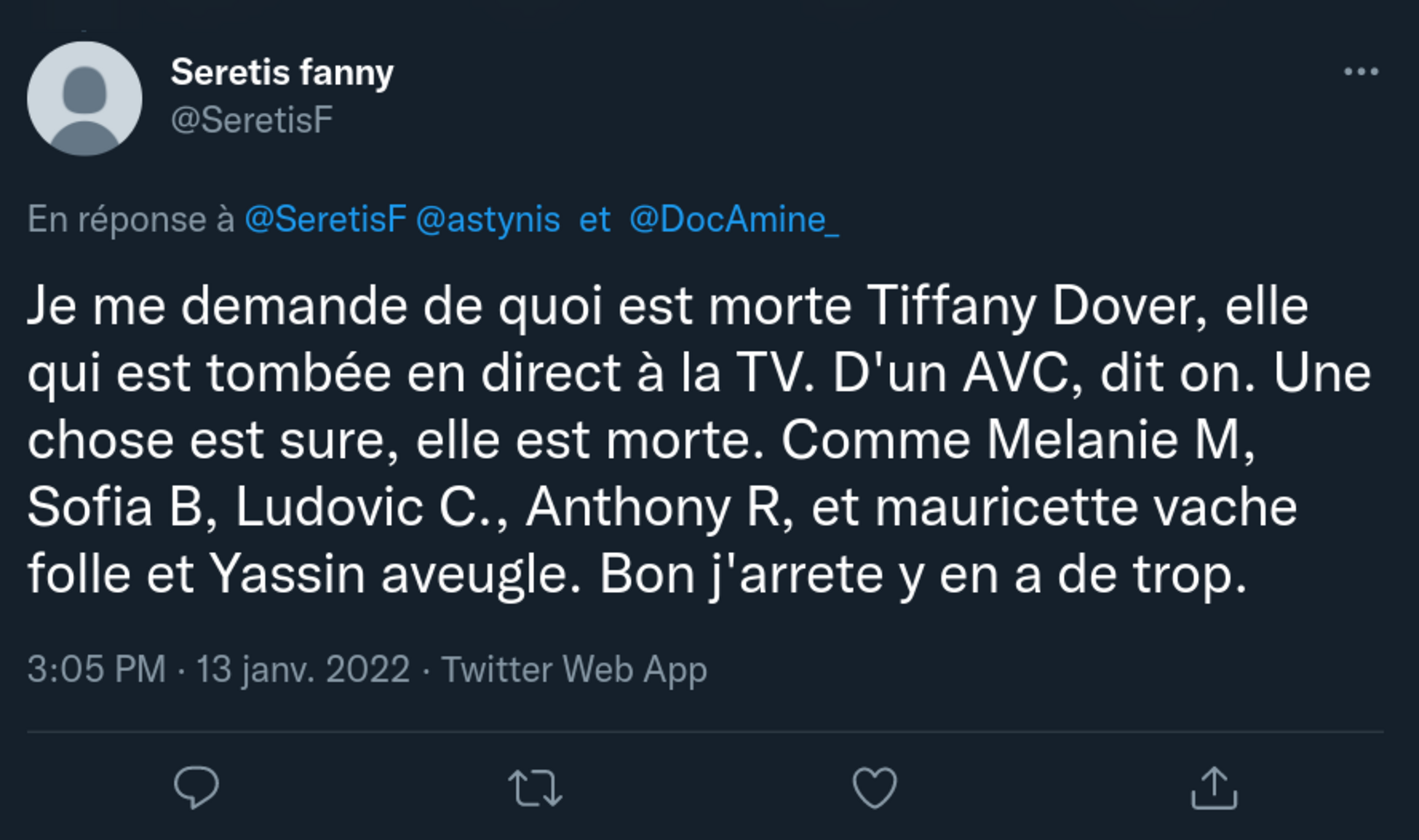This screenshot has height=840, width=1419.
Task: Visit the @astynis mentioned profile
Action: 488,219
